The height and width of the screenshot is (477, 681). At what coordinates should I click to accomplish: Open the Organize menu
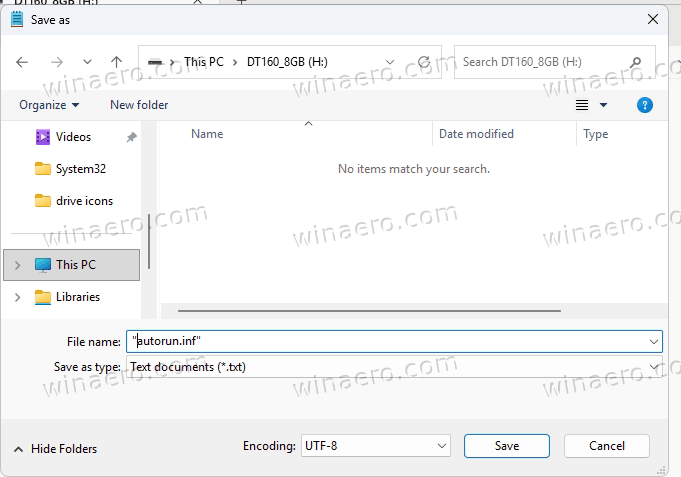[48, 105]
